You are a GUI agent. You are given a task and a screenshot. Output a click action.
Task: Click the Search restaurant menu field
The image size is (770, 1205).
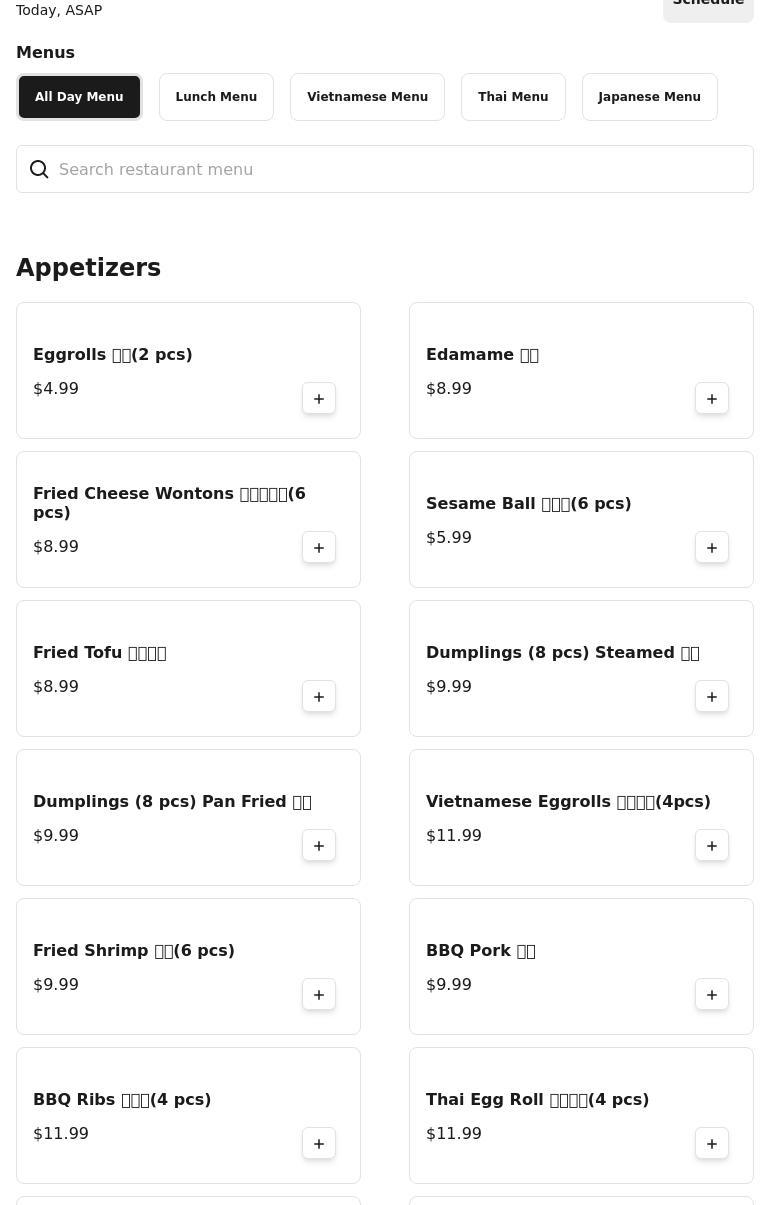385,169
